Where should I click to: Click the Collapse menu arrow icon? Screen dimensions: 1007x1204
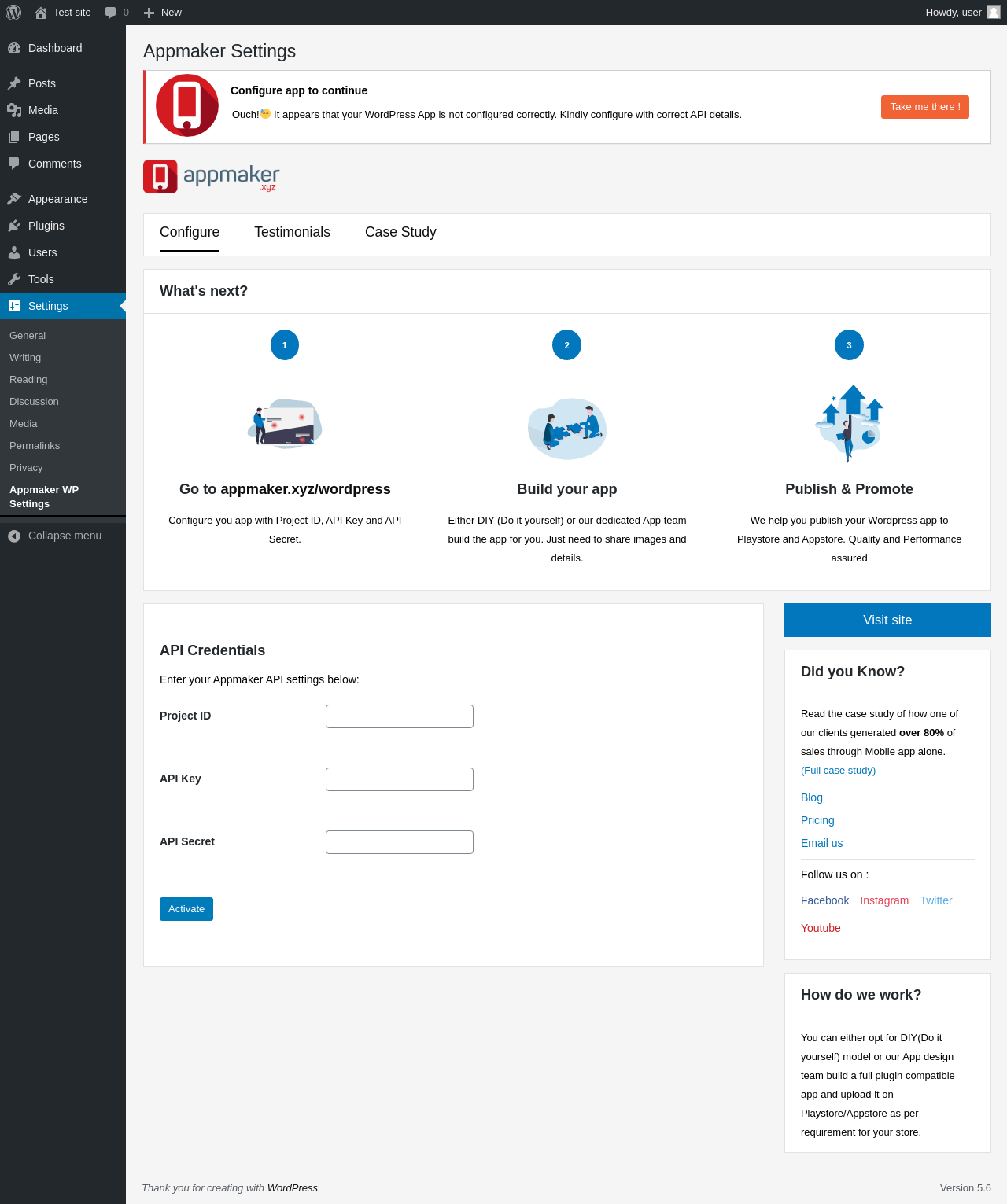(14, 536)
